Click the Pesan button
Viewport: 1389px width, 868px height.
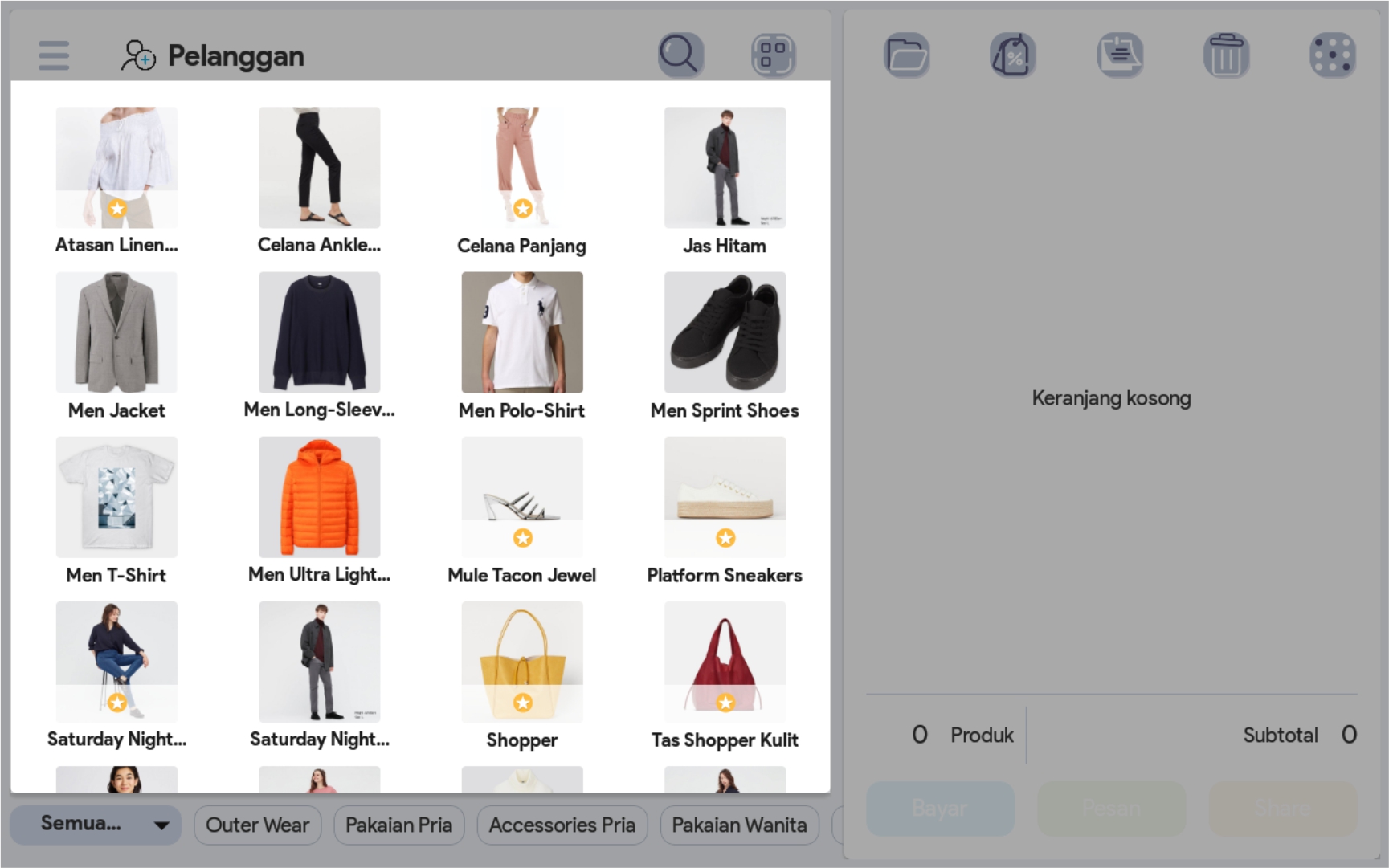point(1111,808)
